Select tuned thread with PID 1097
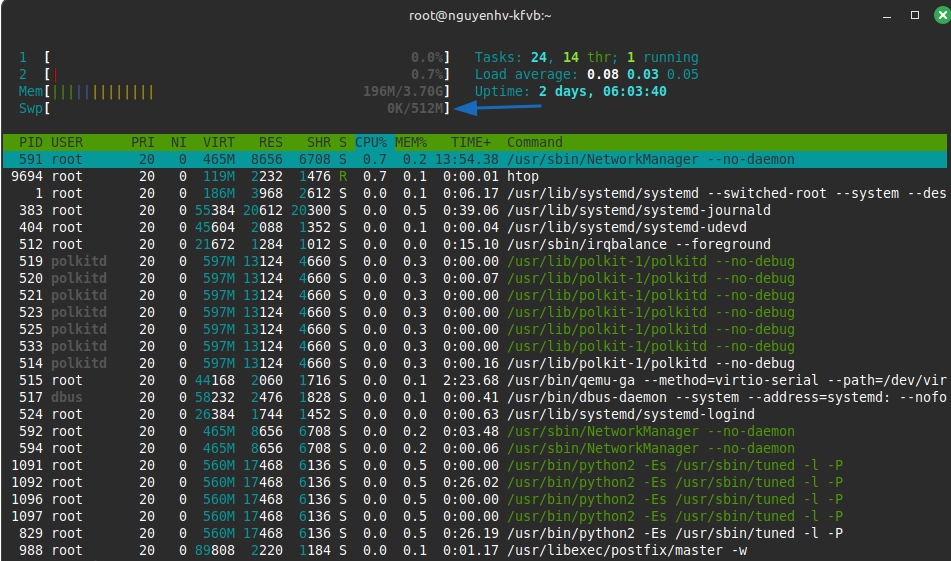The height and width of the screenshot is (561, 951). (474, 516)
